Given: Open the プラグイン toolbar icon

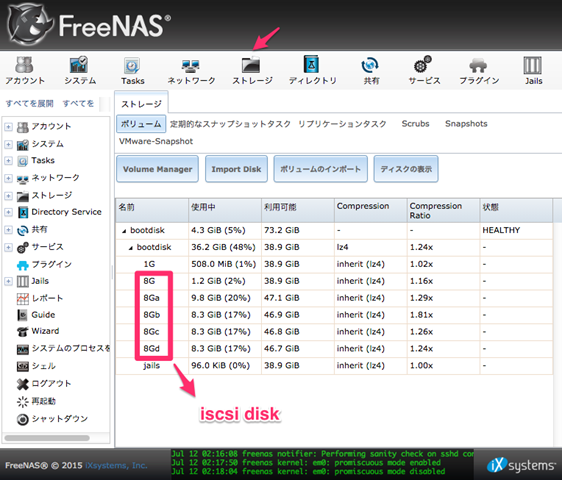Looking at the screenshot, I should pyautogui.click(x=479, y=71).
